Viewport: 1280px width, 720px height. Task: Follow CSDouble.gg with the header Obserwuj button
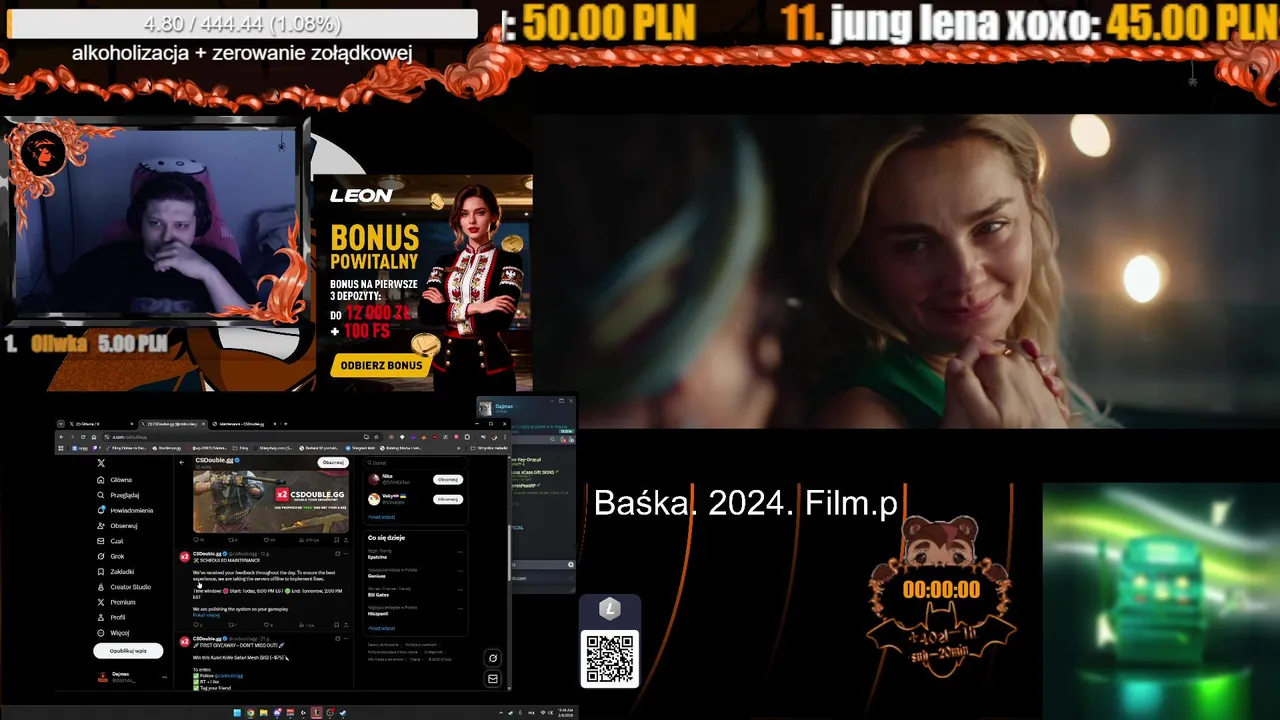(x=333, y=462)
